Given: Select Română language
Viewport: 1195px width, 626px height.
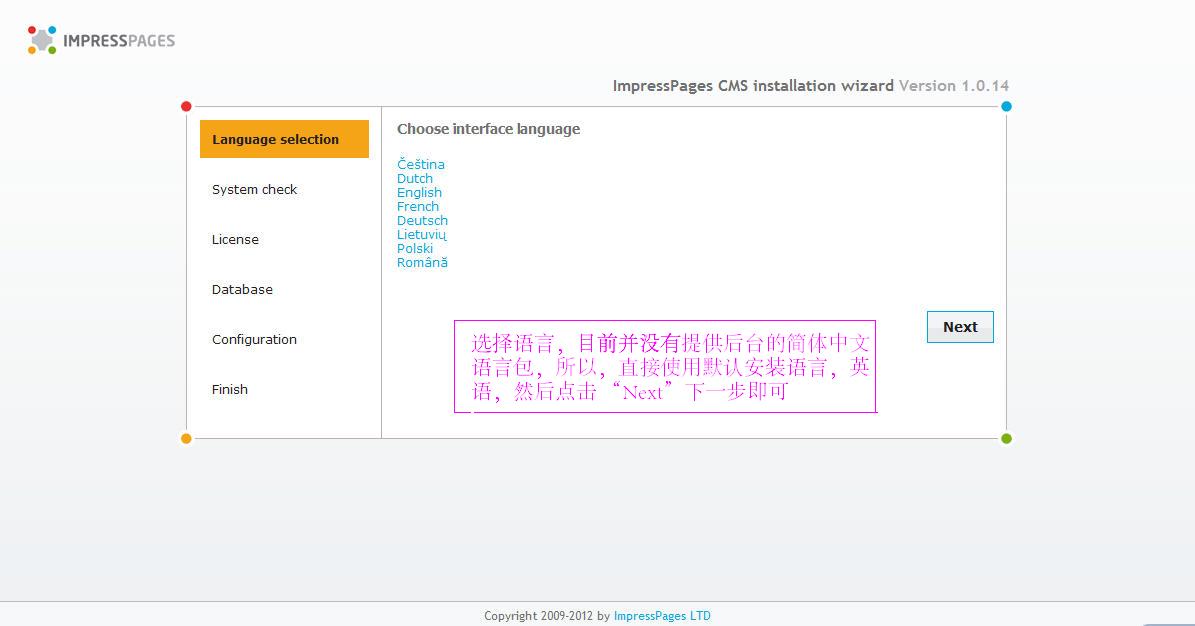Looking at the screenshot, I should 422,262.
